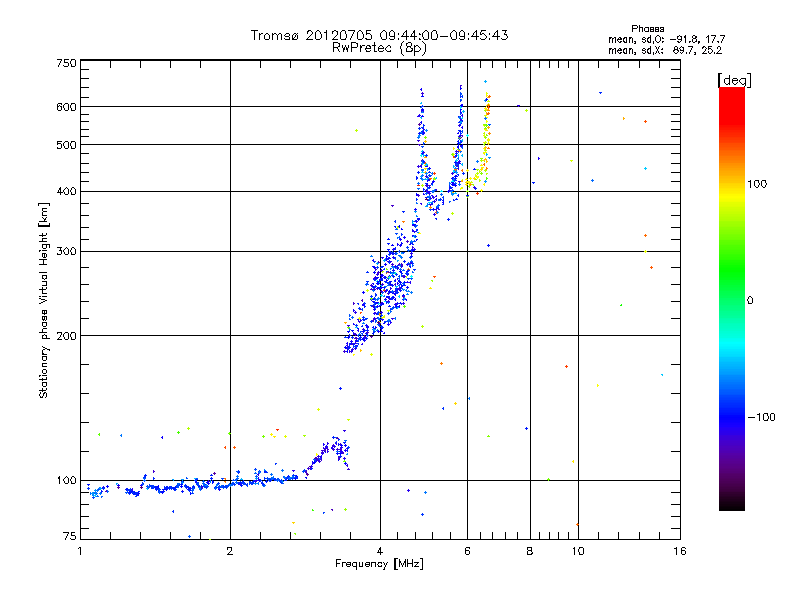Click the y-axis tick label '400'
This screenshot has height=600, width=800.
(x=66, y=192)
